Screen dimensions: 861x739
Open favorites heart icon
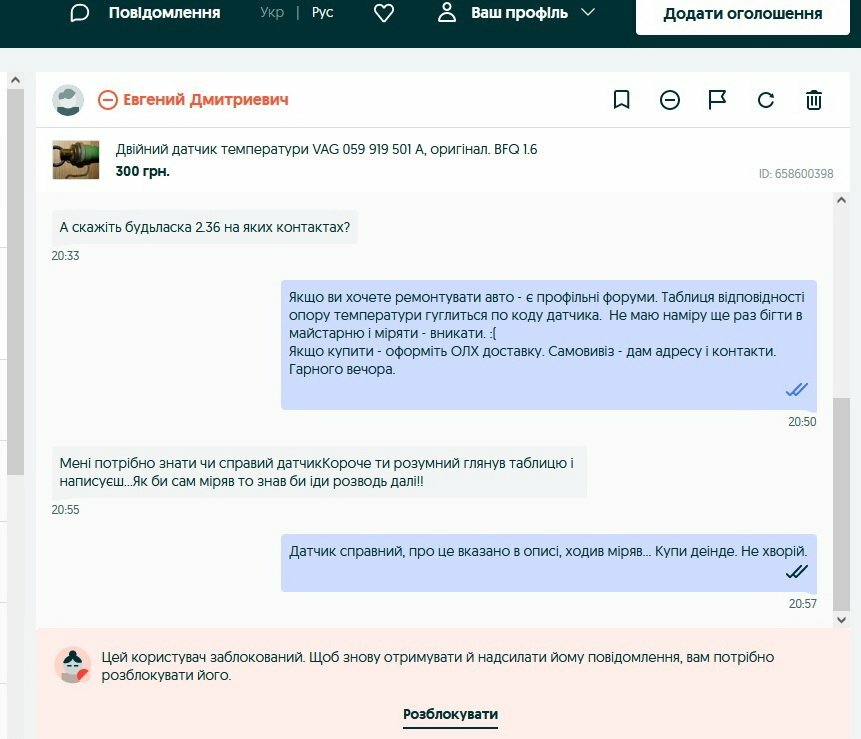point(384,13)
